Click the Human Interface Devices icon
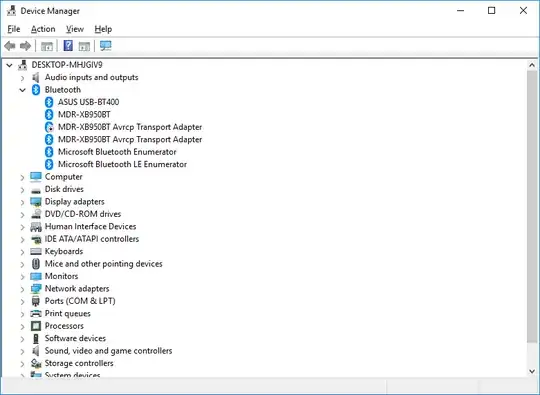The image size is (540, 395). coord(36,227)
